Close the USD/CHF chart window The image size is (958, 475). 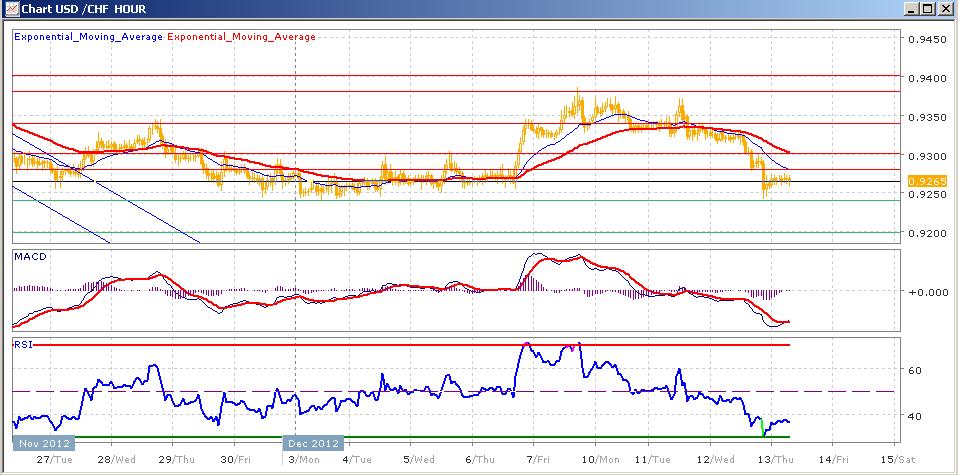[945, 10]
